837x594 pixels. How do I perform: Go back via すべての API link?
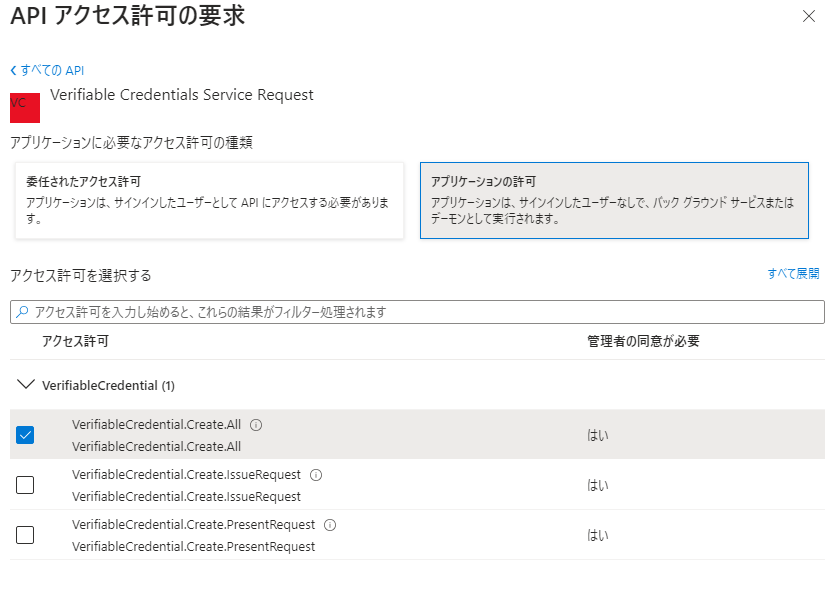coord(47,70)
